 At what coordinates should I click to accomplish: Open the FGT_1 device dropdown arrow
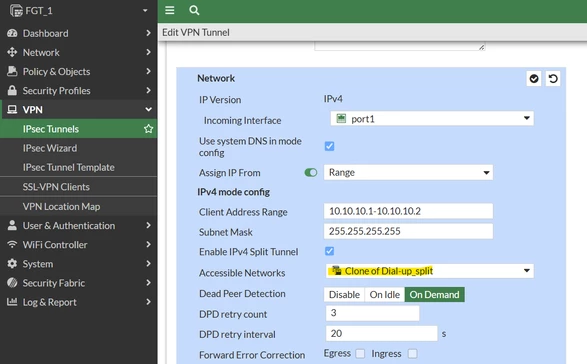pyautogui.click(x=145, y=10)
